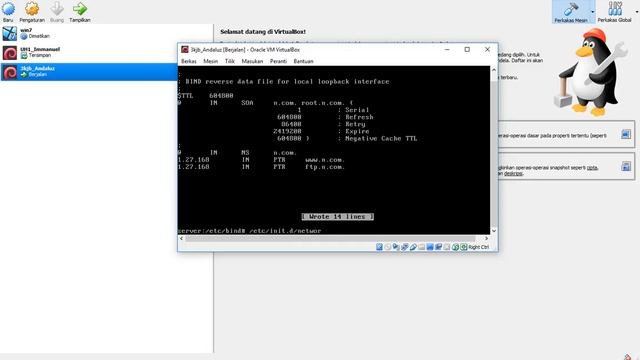This screenshot has width=640, height=360.
Task: Click optical disc status icon
Action: (387, 247)
